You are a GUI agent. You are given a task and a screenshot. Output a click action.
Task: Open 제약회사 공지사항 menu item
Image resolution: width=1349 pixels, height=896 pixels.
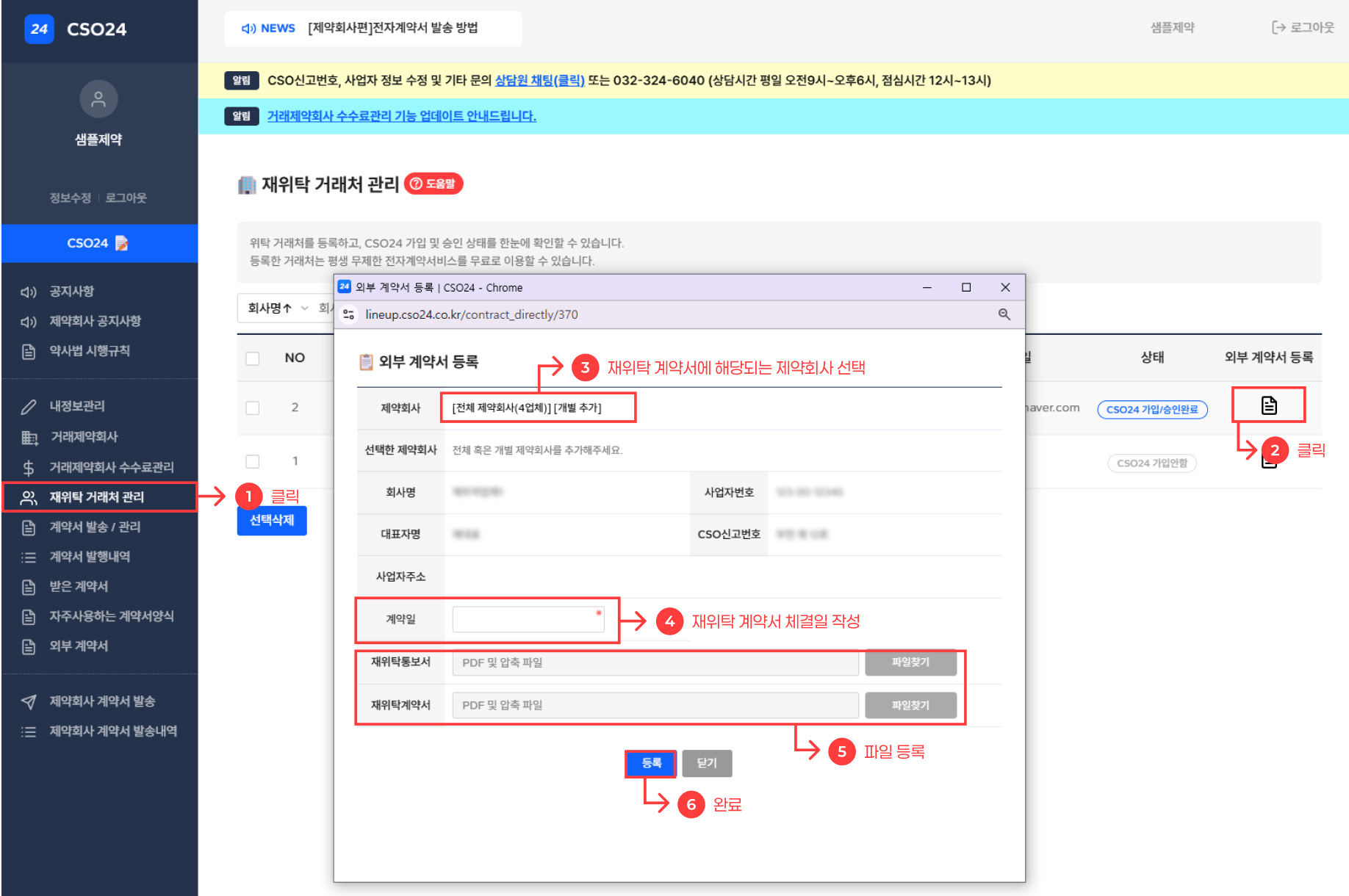pyautogui.click(x=95, y=321)
